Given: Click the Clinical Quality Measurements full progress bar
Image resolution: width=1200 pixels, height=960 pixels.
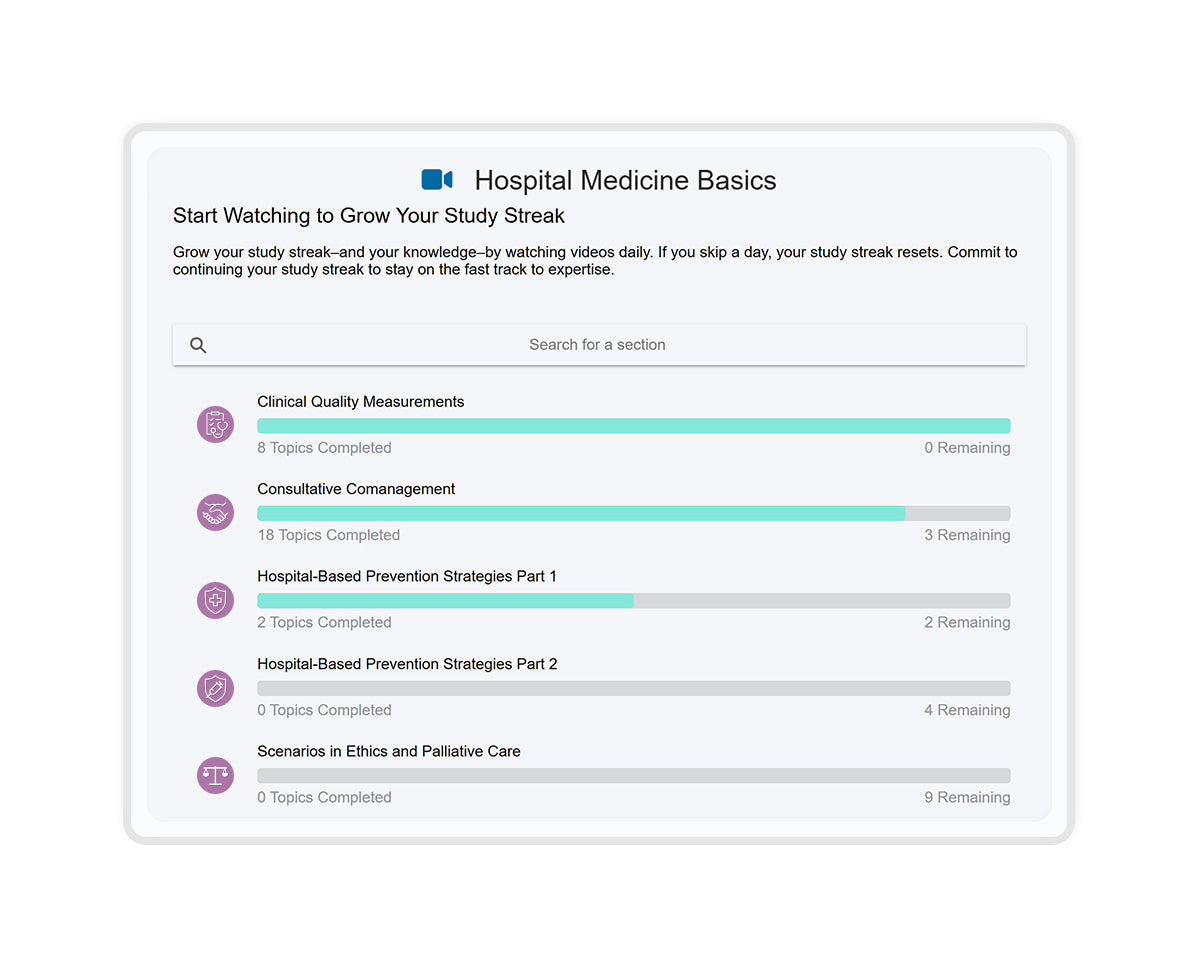Looking at the screenshot, I should [634, 426].
